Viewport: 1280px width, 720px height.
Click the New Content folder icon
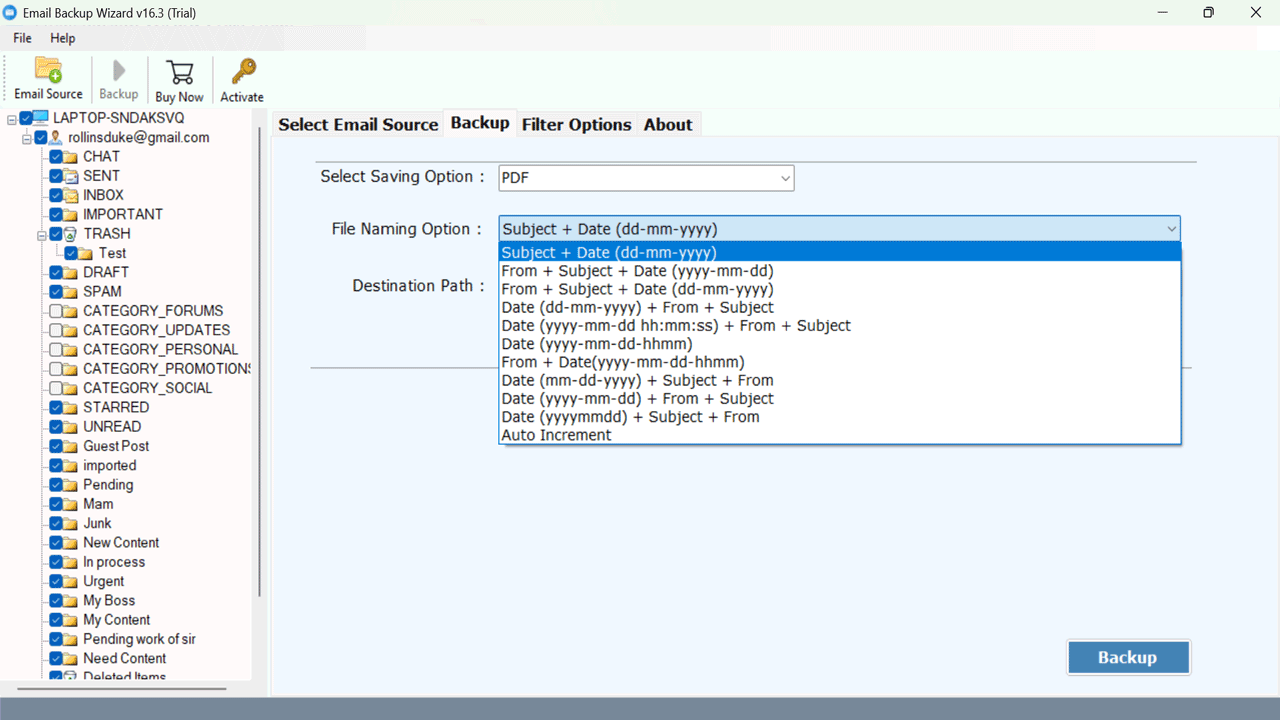pos(71,543)
